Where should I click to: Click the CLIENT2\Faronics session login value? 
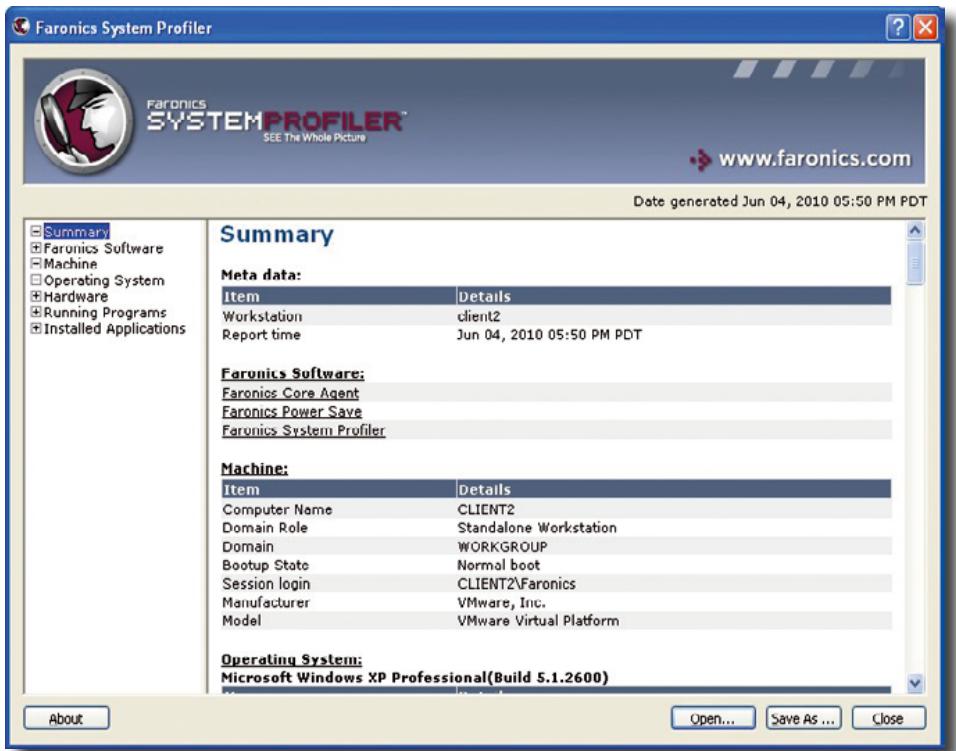tap(516, 584)
